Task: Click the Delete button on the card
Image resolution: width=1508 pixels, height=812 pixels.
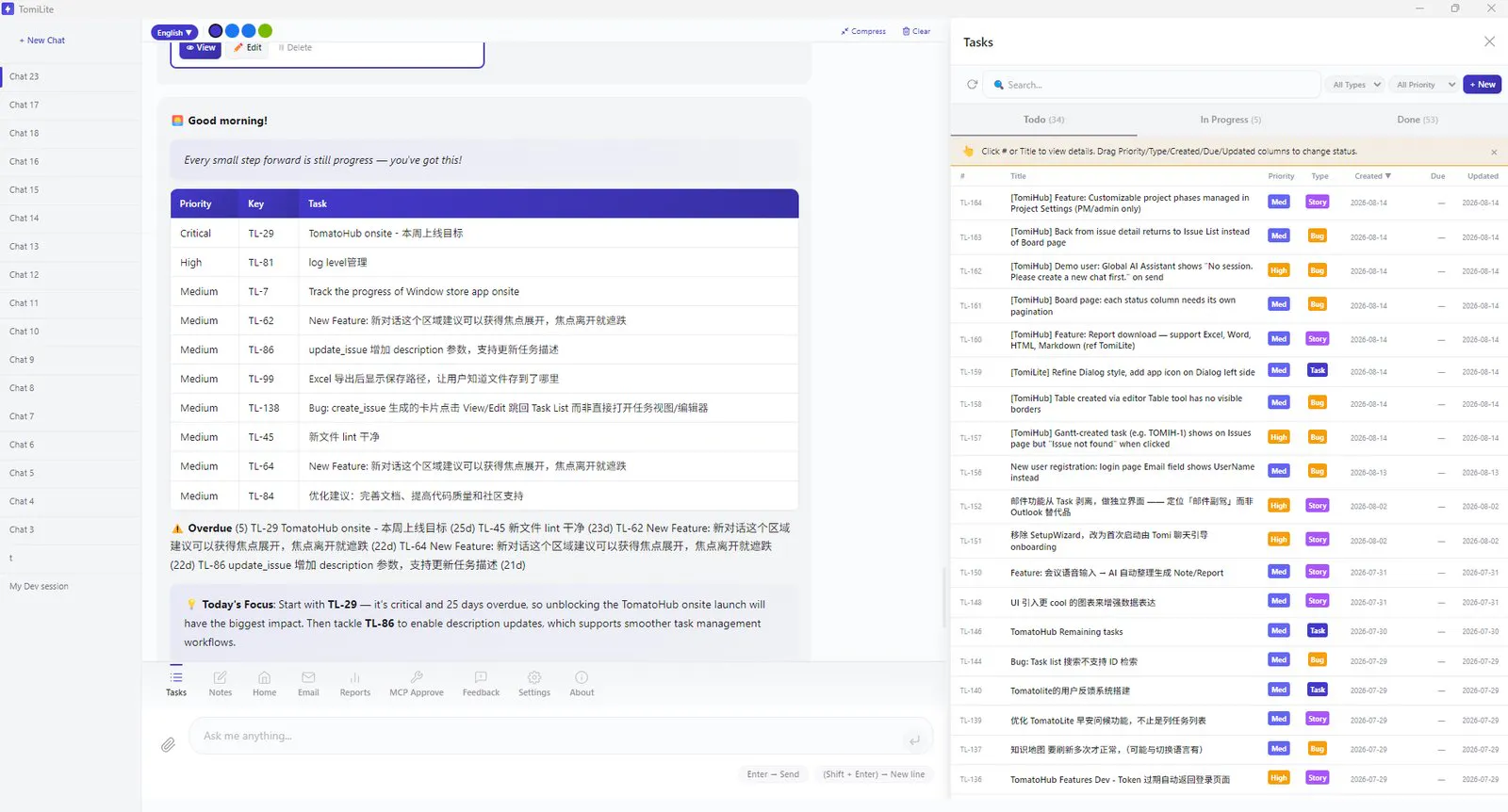Action: [295, 48]
